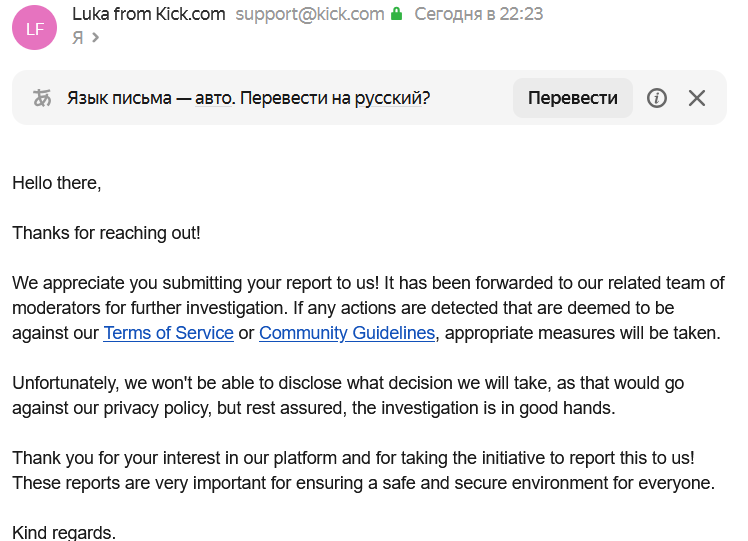
Task: Open source language selector авто
Action: pos(214,98)
